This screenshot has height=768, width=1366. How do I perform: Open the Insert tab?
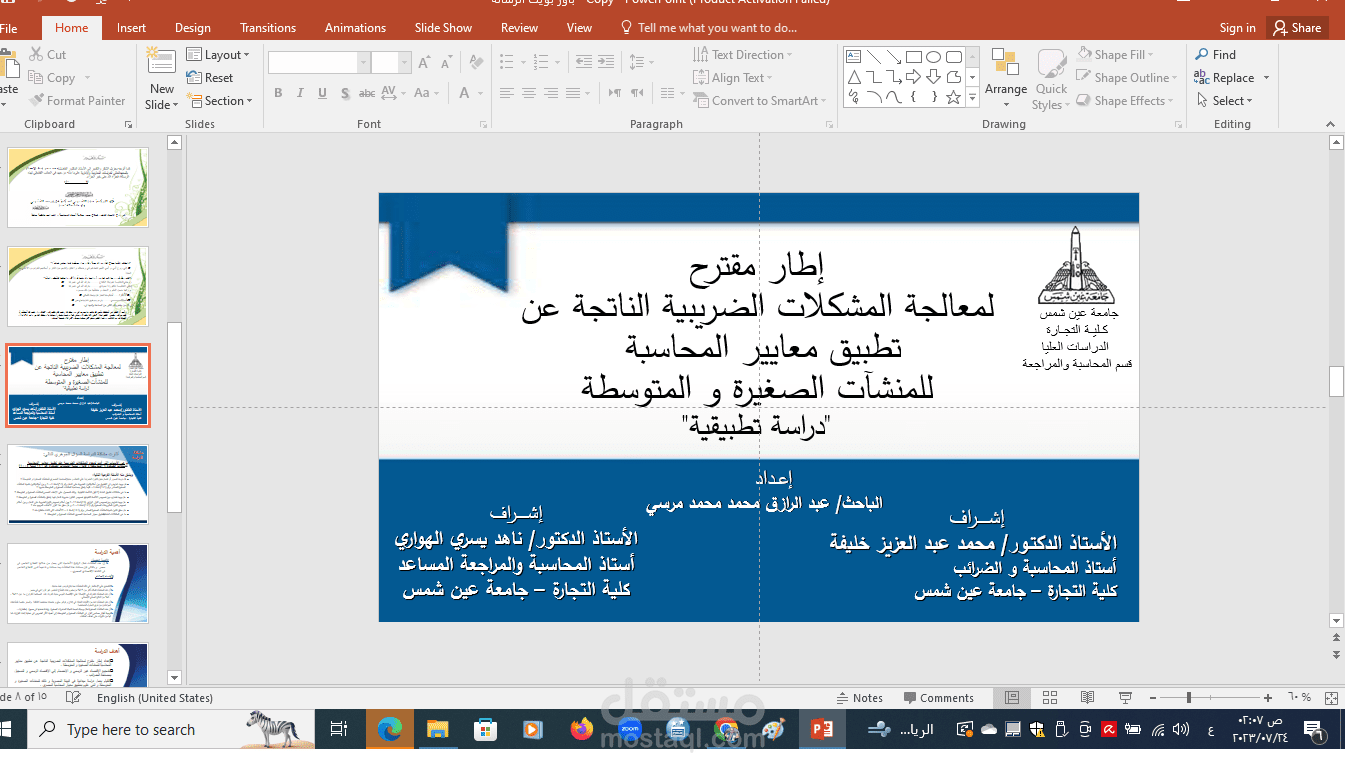131,28
